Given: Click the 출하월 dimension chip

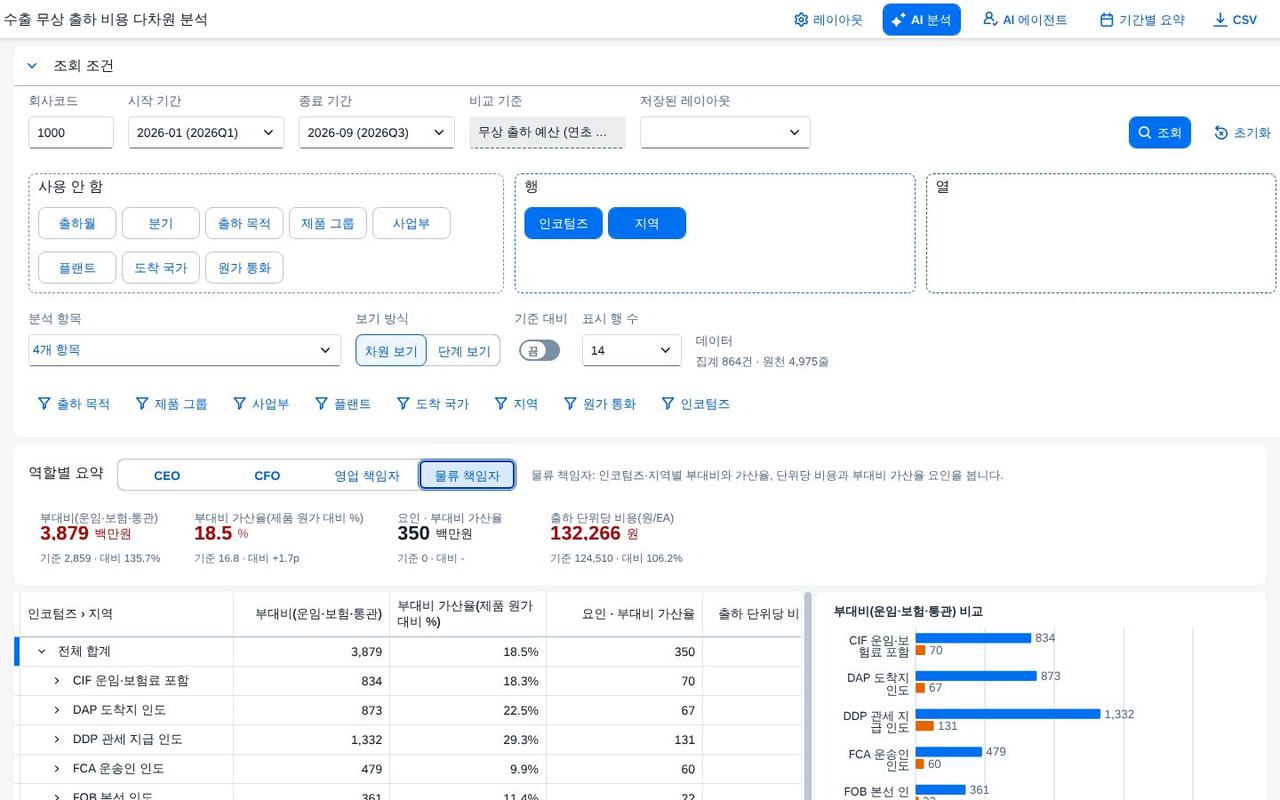Looking at the screenshot, I should (x=77, y=224).
